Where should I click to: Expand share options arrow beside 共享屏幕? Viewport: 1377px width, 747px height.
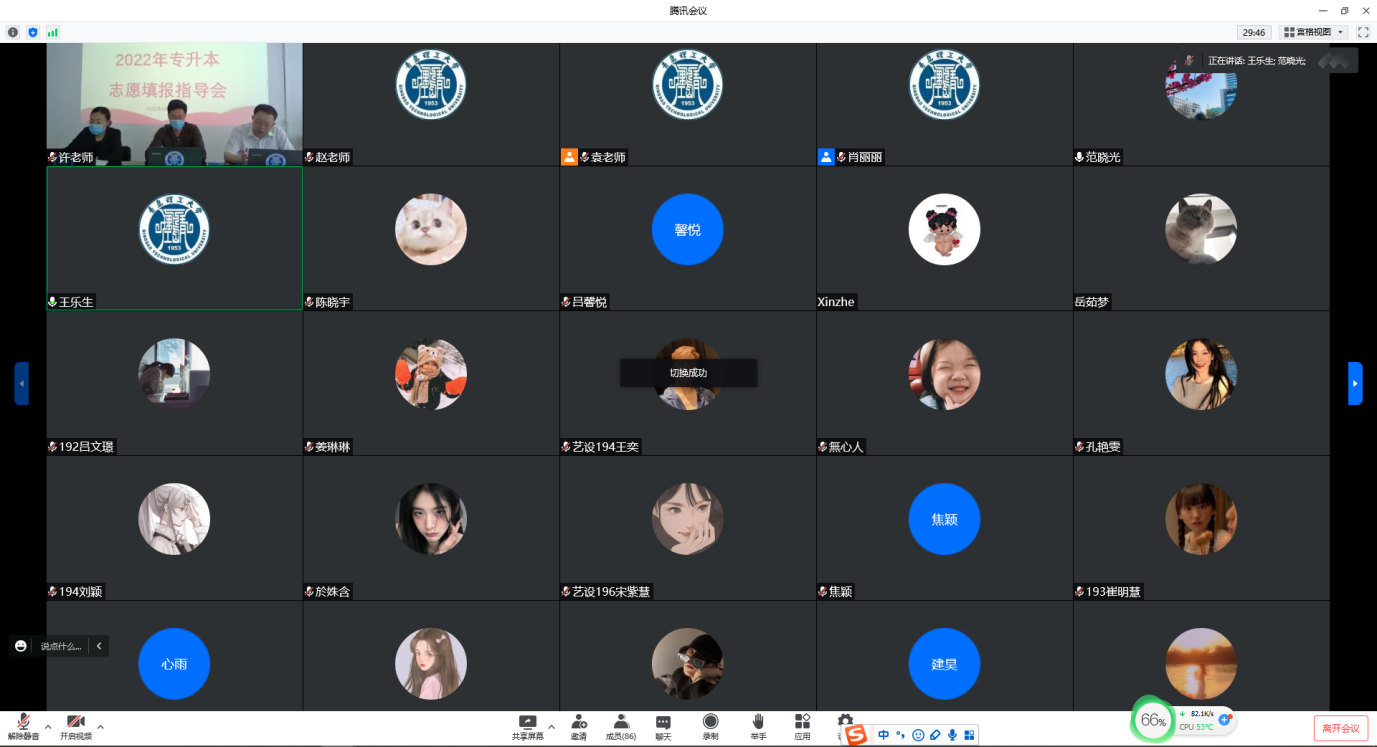coord(551,726)
